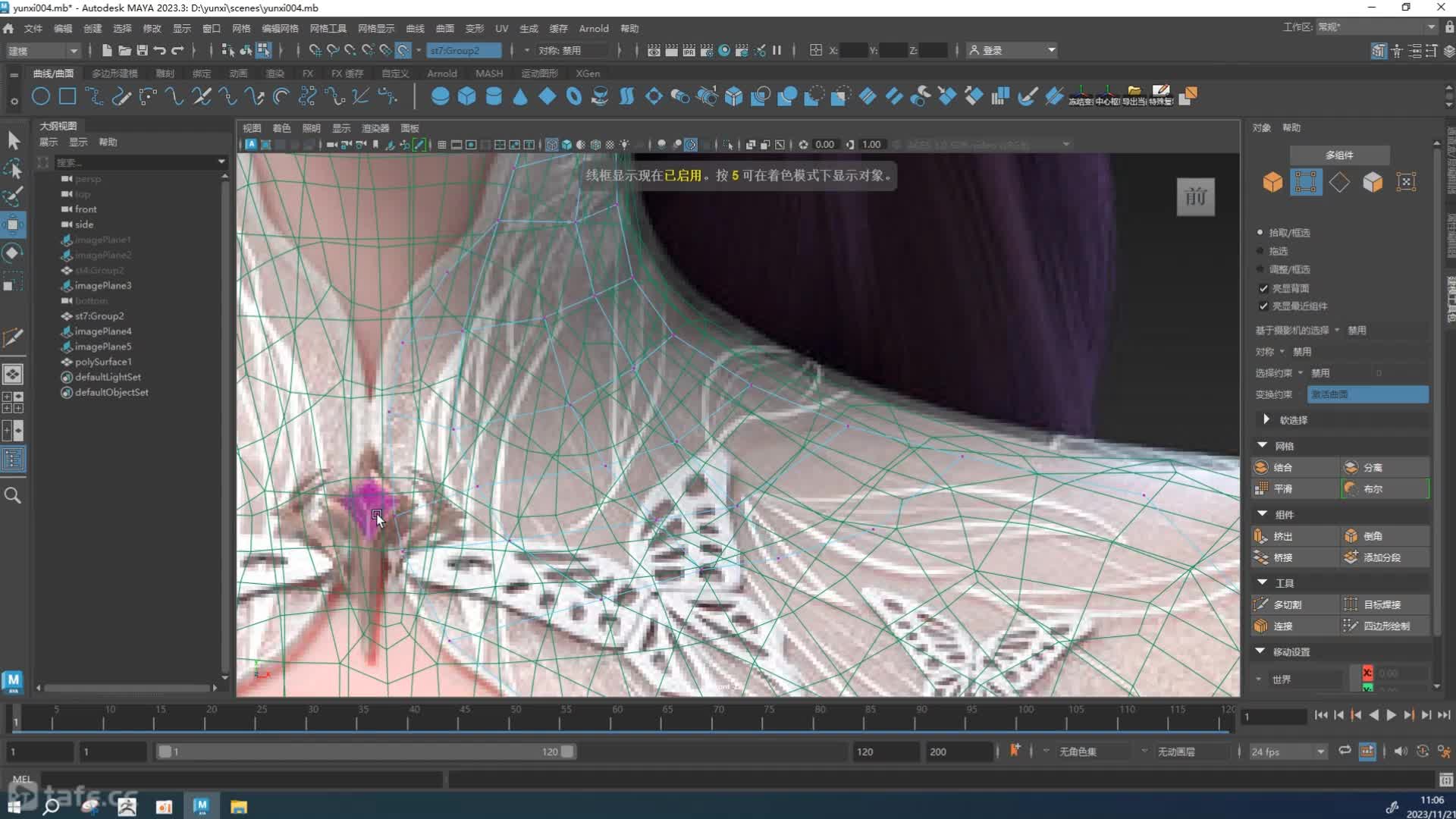This screenshot has width=1456, height=819.
Task: Select the arrow Select tool in toolbox
Action: [13, 140]
